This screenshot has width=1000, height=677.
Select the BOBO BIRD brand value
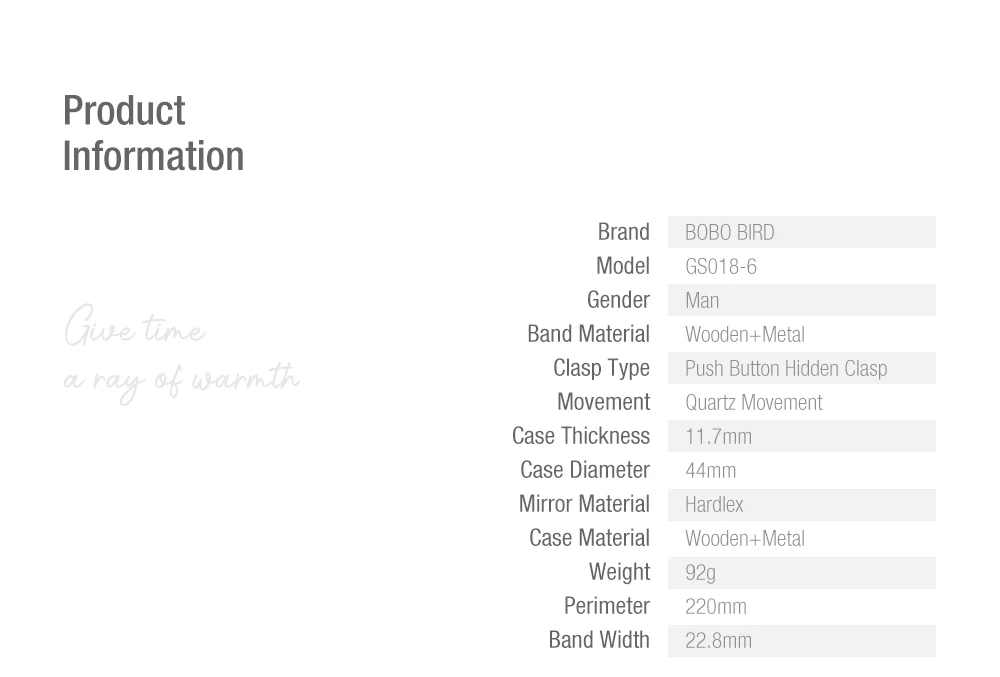tap(730, 233)
